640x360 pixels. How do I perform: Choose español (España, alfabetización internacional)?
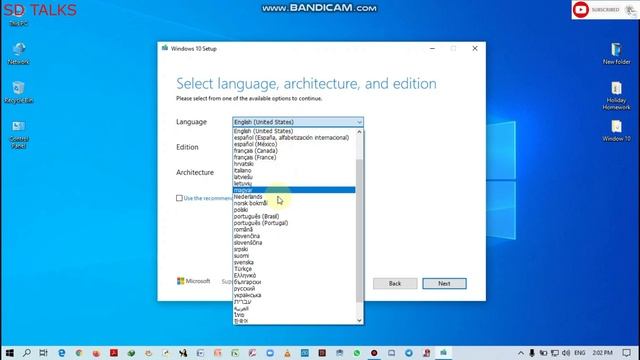[x=294, y=138]
